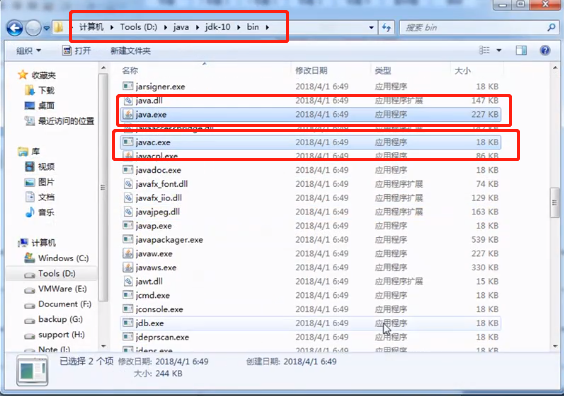
Task: Select the javadoc.exe file icon
Action: pyautogui.click(x=128, y=170)
